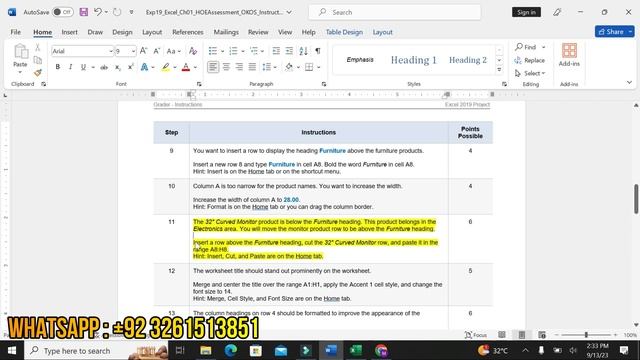Switch to Read Mode view in status bar
Screen dimensions: 640x360
(x=502, y=335)
